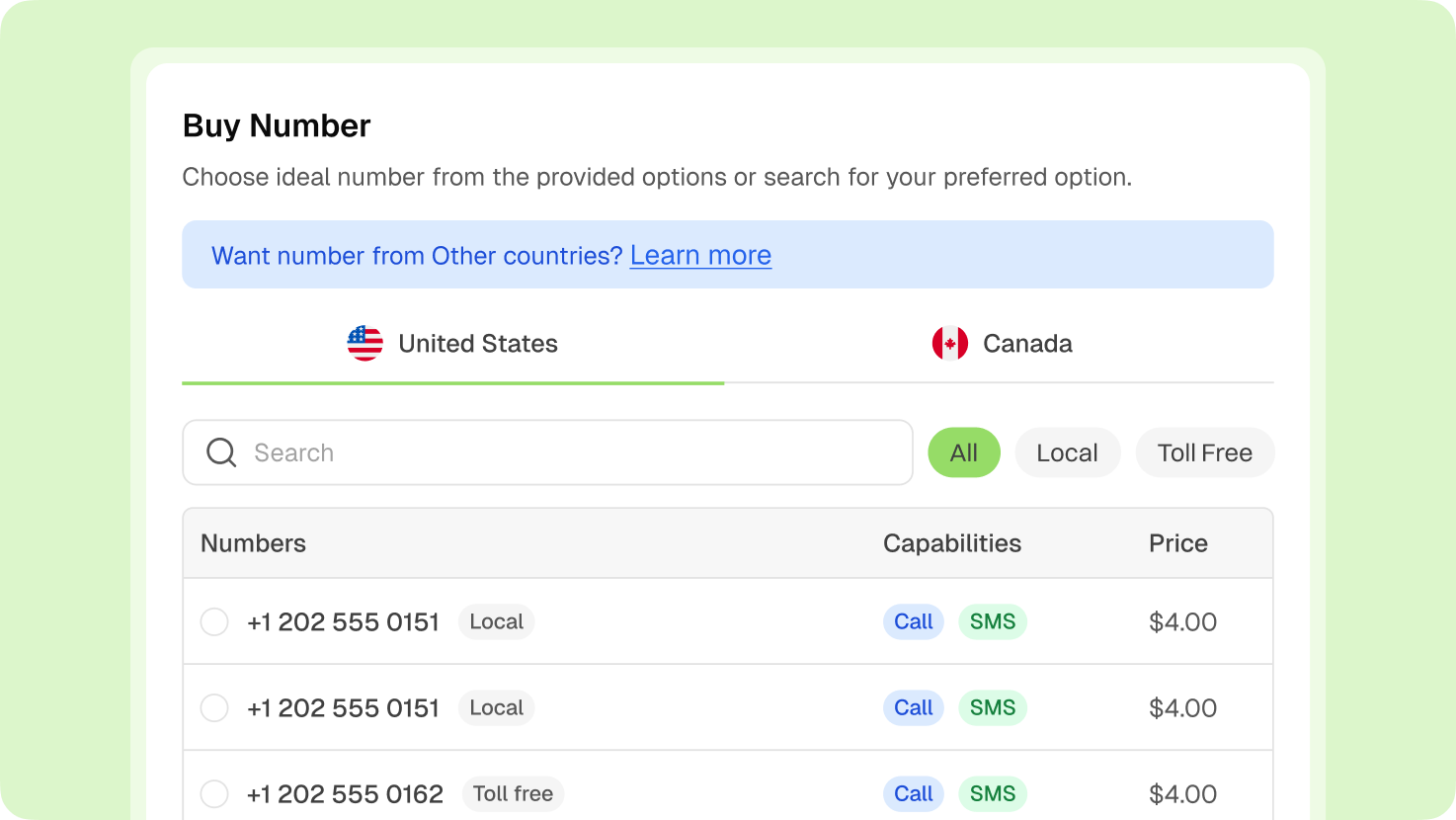Click the Call badge for +1 202 555 0162
This screenshot has height=820, width=1456.
[x=913, y=793]
